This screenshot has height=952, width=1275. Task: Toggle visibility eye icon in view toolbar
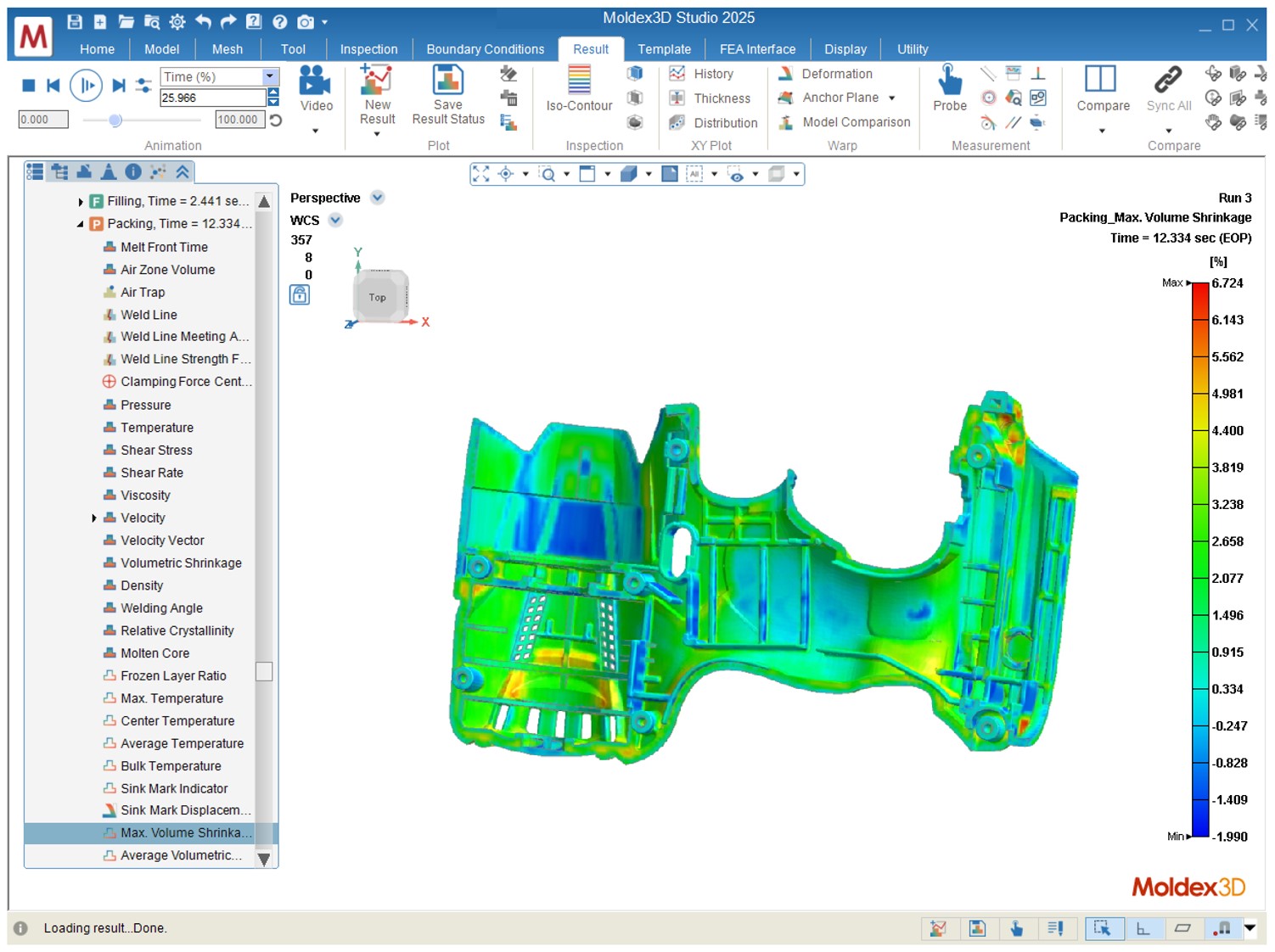click(x=736, y=175)
